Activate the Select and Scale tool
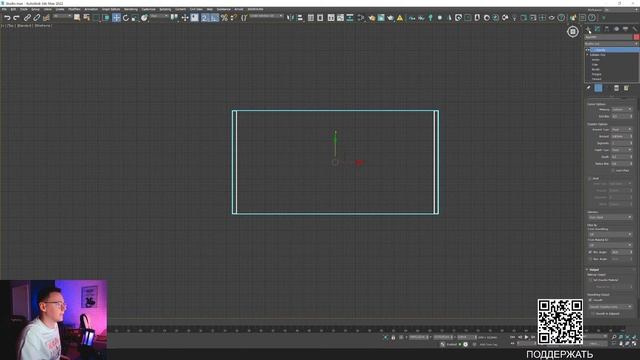Image resolution: width=640 pixels, height=360 pixels. [x=135, y=18]
